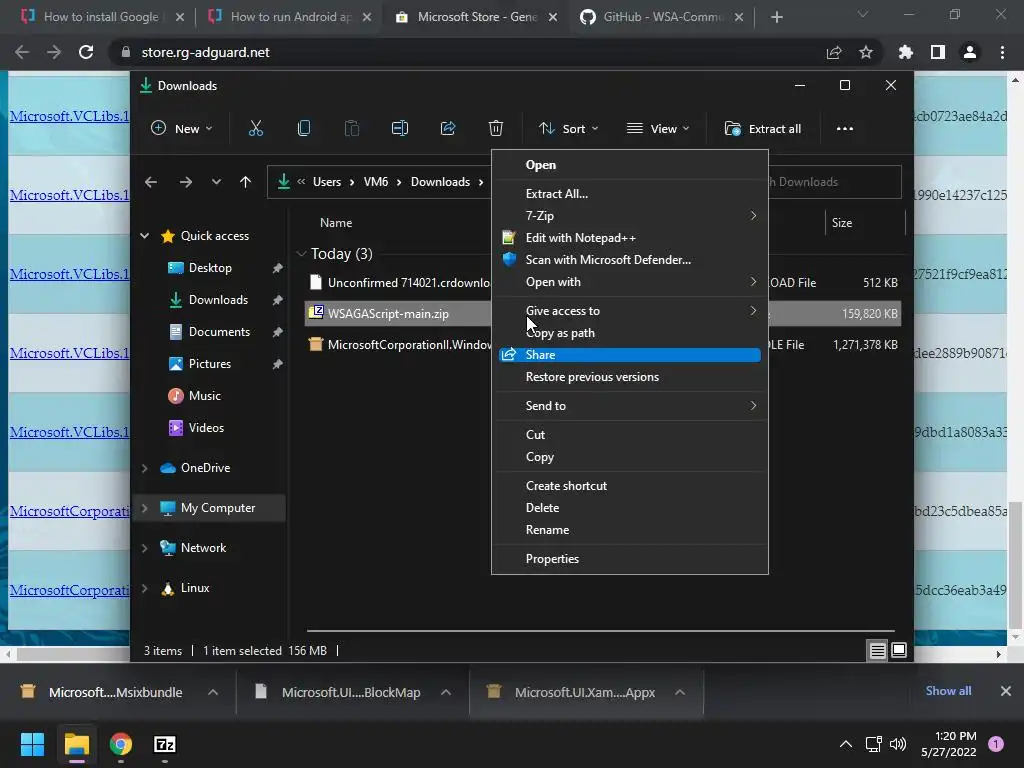Click the Delete trash icon in the toolbar
This screenshot has height=768, width=1024.
pyautogui.click(x=496, y=129)
